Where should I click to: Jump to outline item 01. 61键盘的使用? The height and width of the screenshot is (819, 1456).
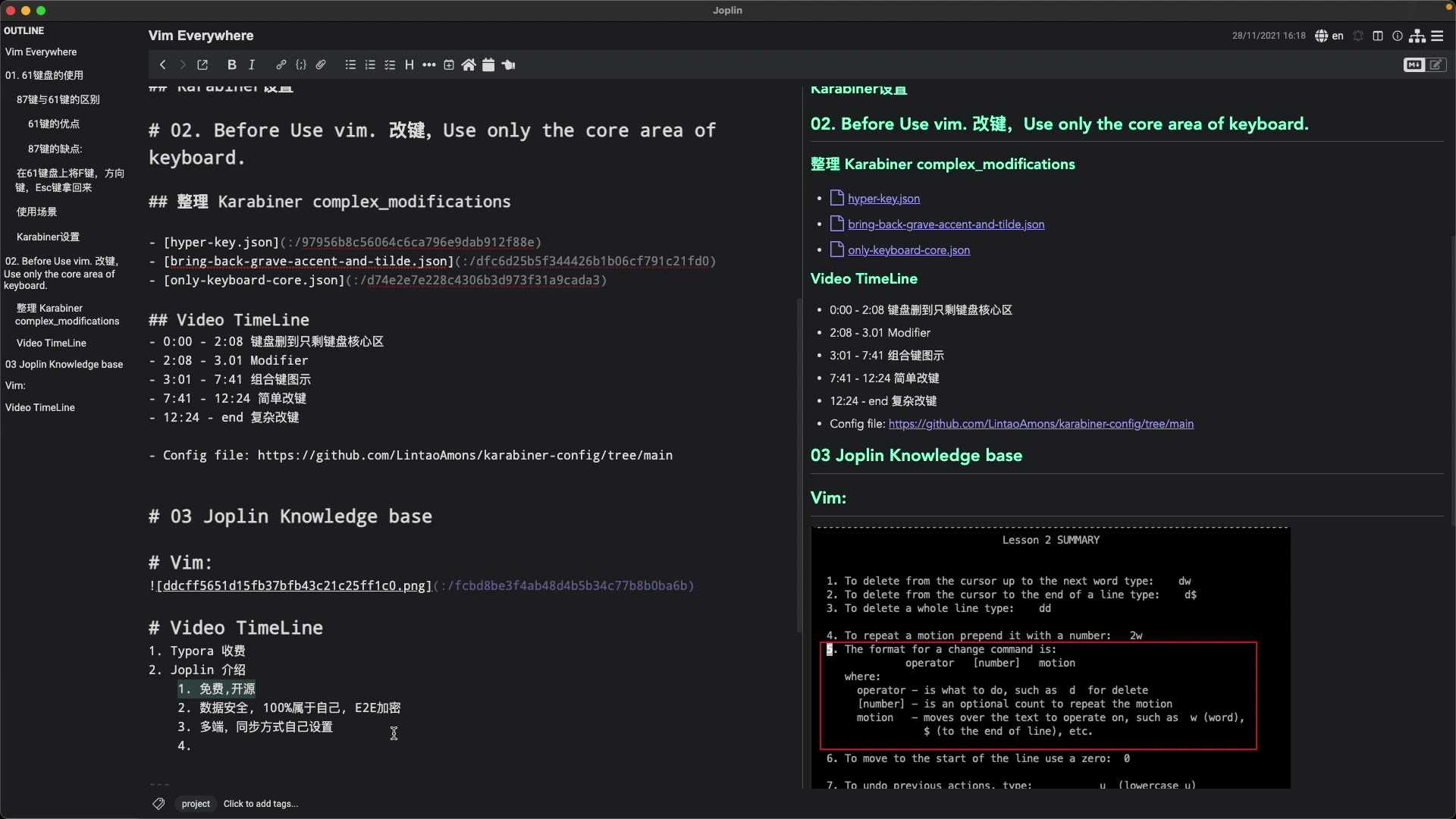tap(44, 75)
